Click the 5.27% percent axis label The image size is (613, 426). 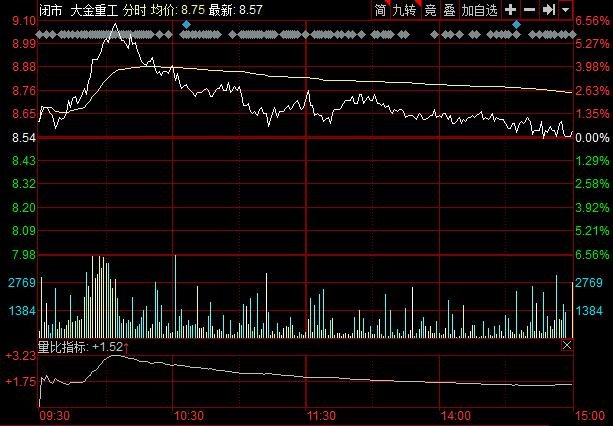pos(592,43)
